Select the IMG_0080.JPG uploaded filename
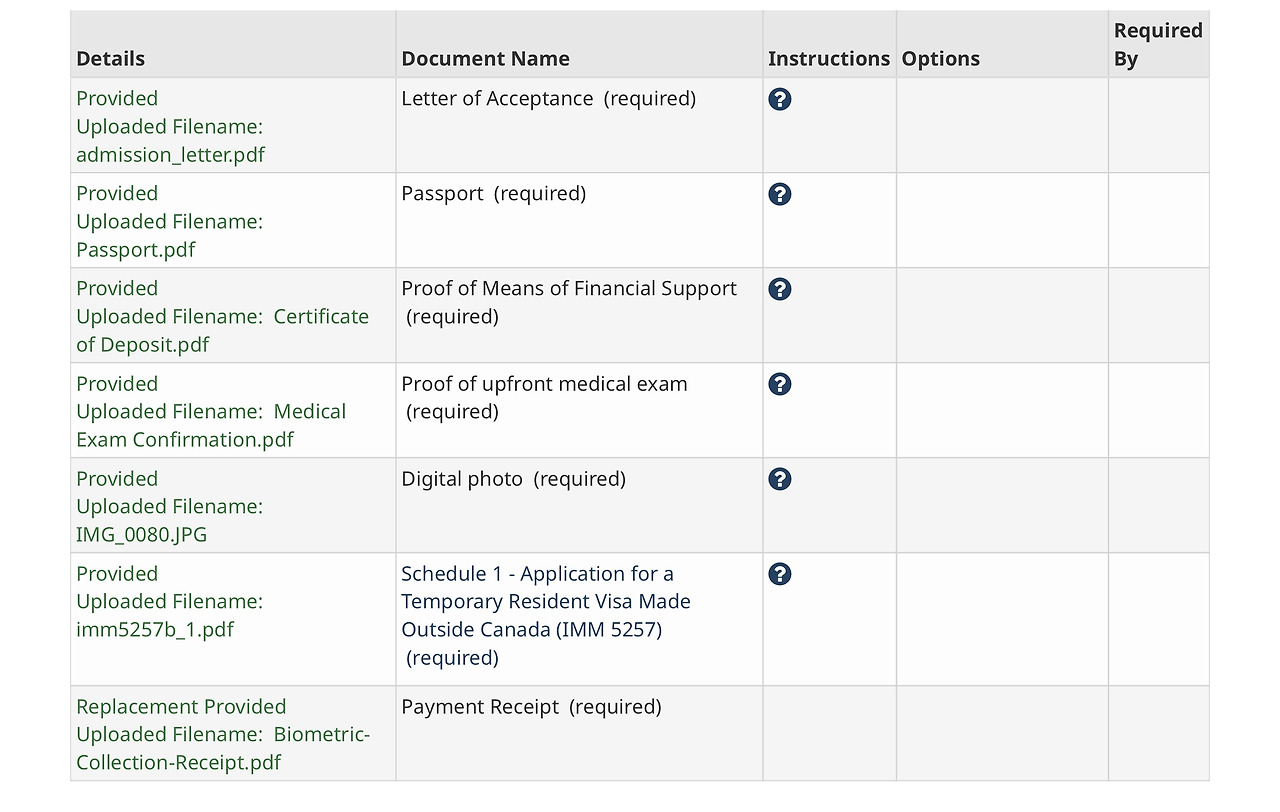This screenshot has height=812, width=1280. pos(142,535)
